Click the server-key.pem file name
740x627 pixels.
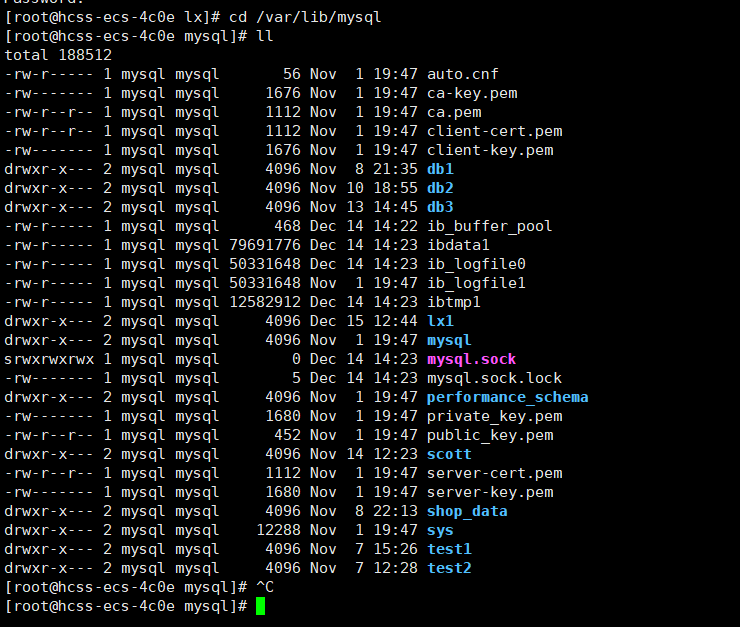click(x=490, y=492)
